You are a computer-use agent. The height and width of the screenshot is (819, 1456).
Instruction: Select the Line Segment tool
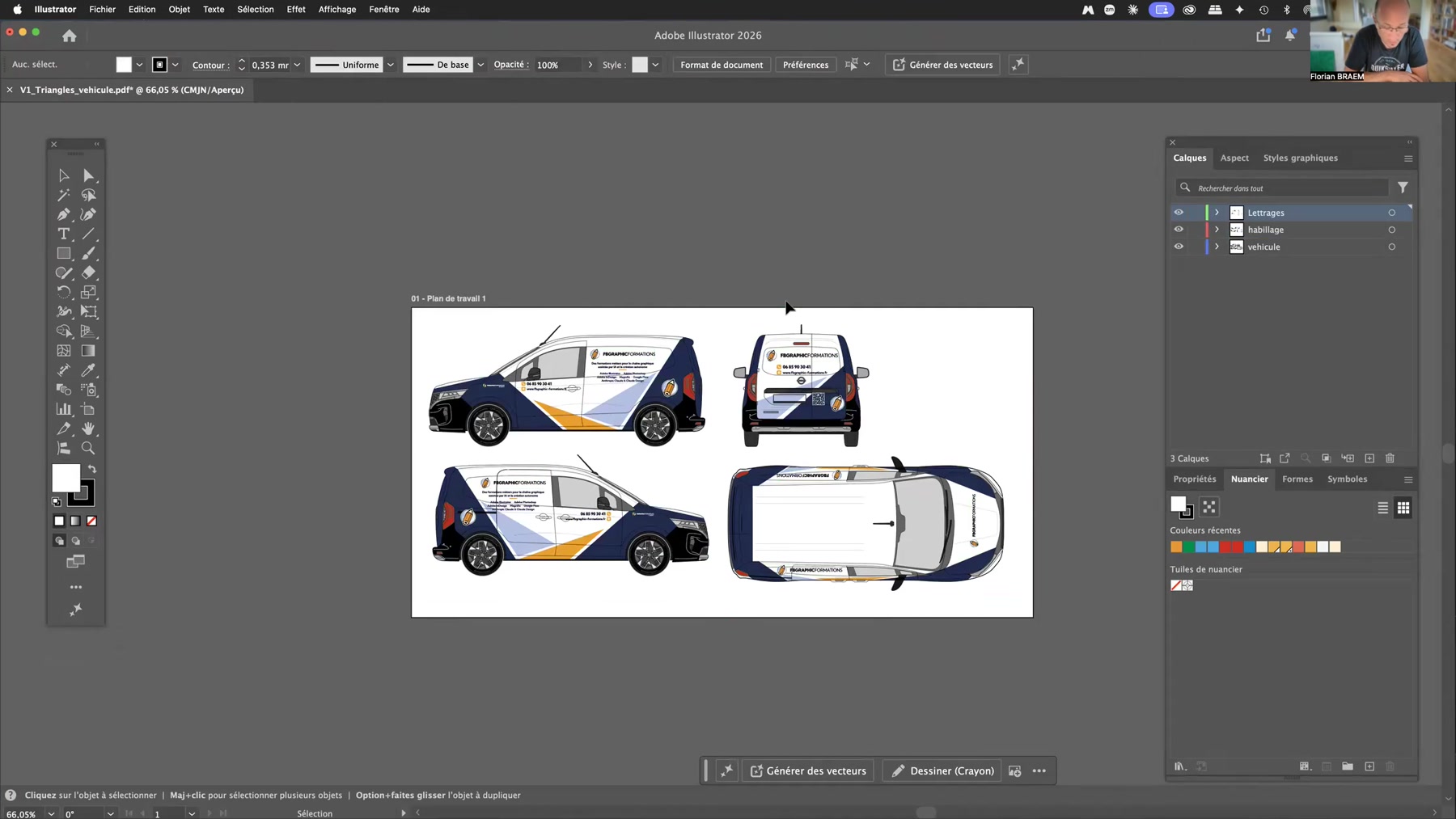(x=88, y=234)
